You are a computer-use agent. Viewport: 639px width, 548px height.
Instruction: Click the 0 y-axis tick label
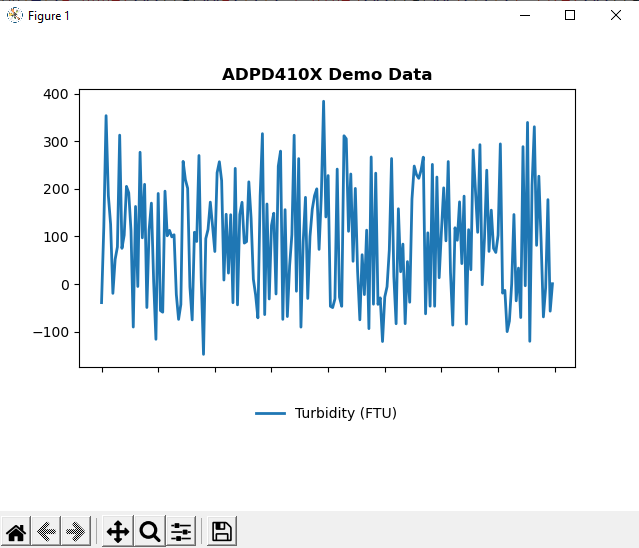click(64, 285)
